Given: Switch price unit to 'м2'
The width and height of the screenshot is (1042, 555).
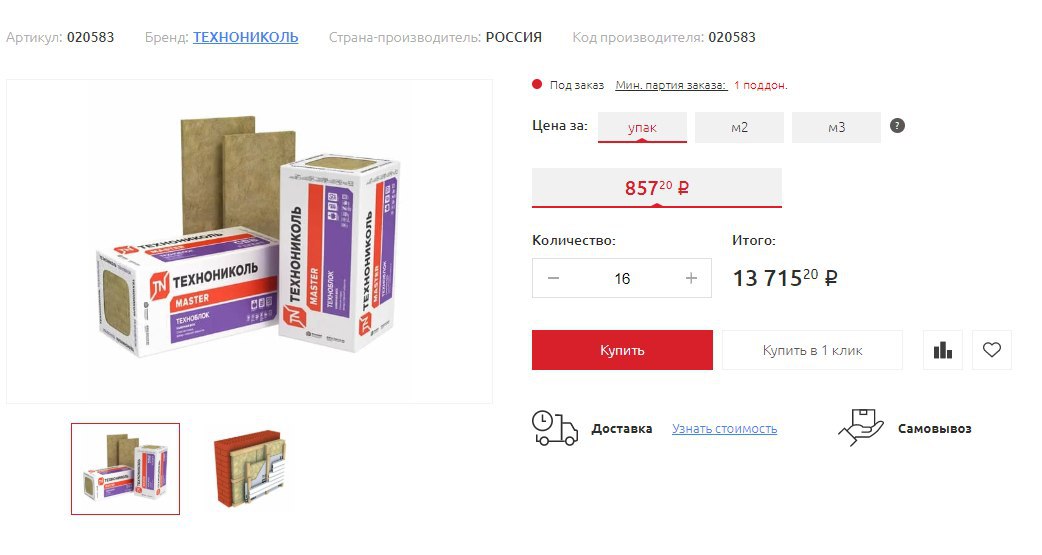Looking at the screenshot, I should [739, 128].
